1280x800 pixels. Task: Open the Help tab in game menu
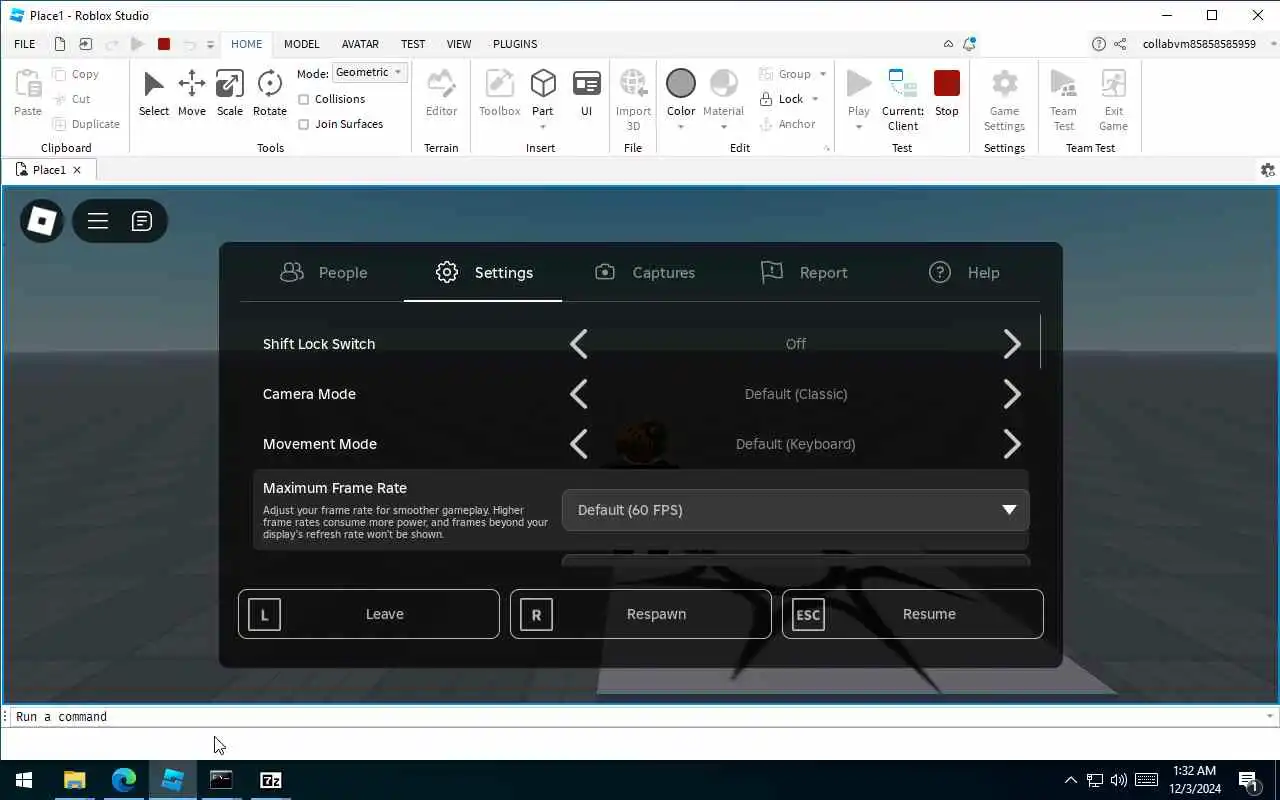963,272
